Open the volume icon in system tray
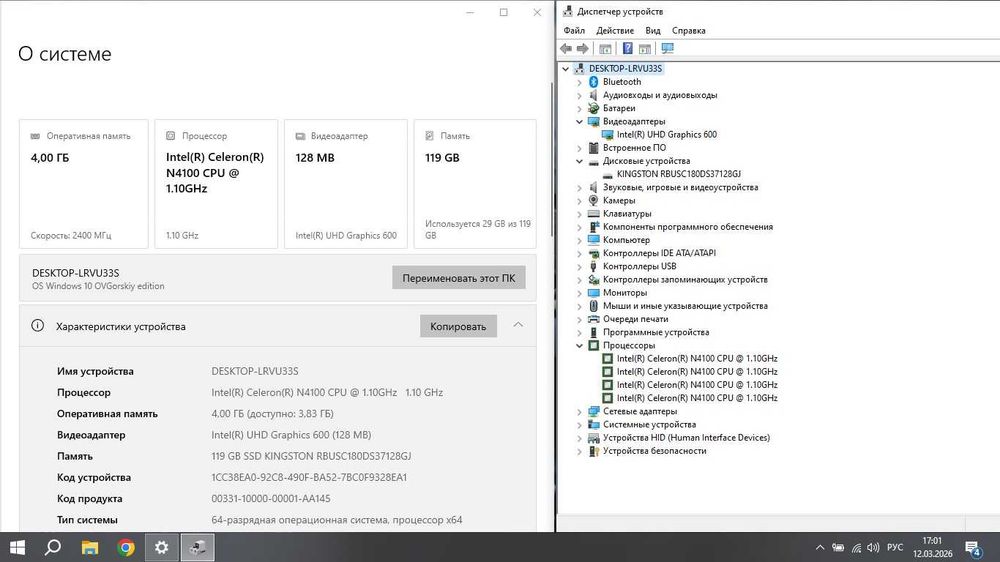The image size is (1000, 562). click(873, 547)
